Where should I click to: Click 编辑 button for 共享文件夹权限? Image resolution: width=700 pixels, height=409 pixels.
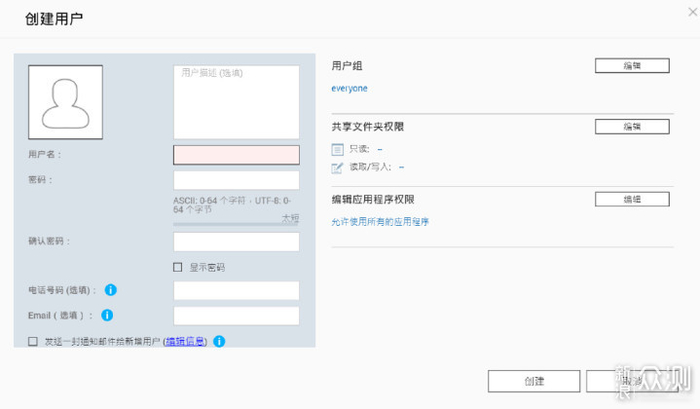click(632, 126)
